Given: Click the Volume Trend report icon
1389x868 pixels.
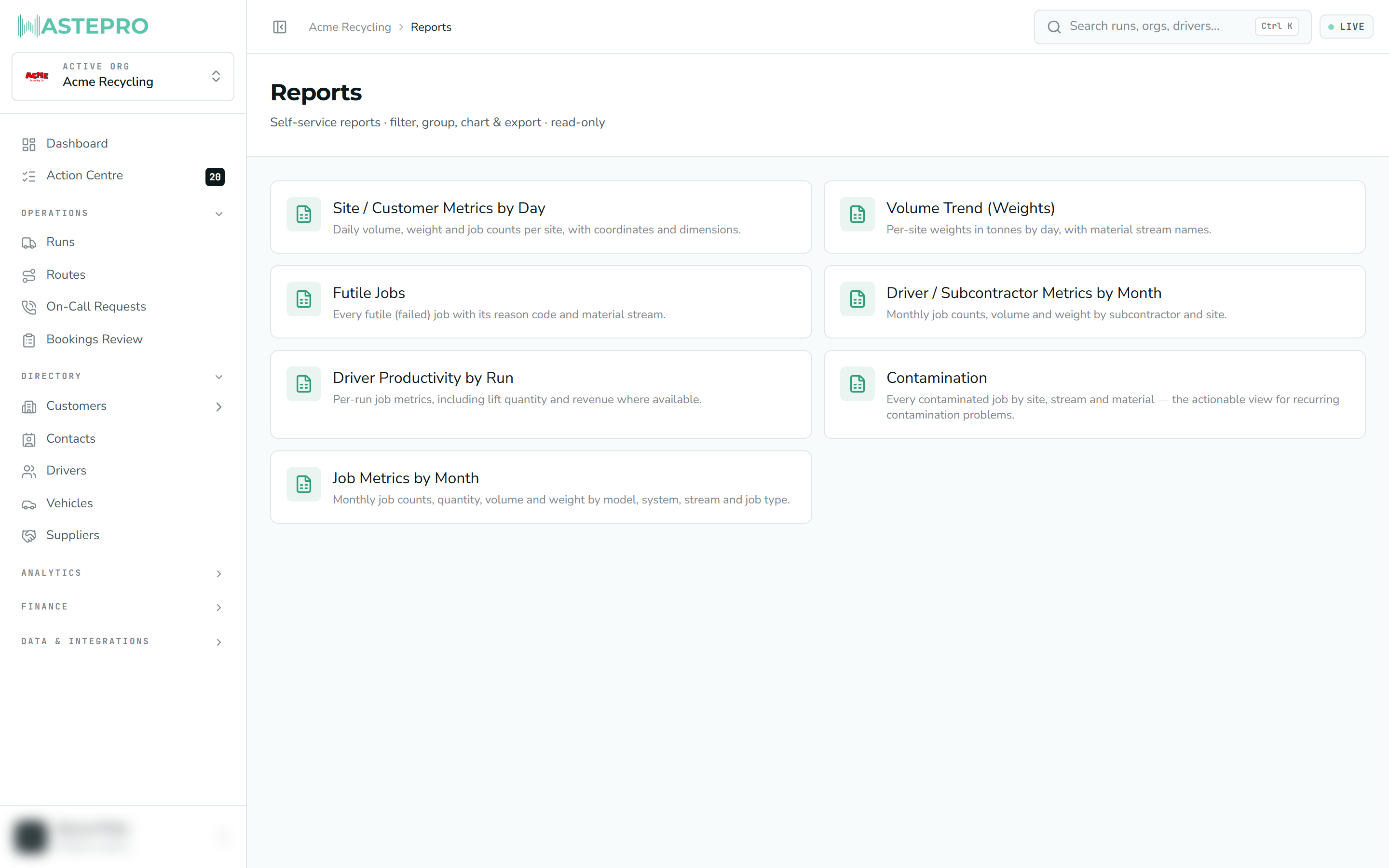Looking at the screenshot, I should [857, 214].
